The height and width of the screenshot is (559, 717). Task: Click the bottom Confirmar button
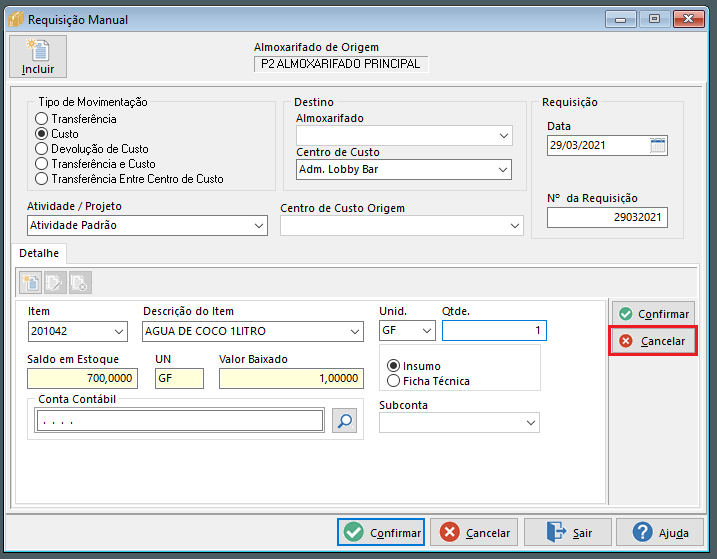tap(381, 532)
